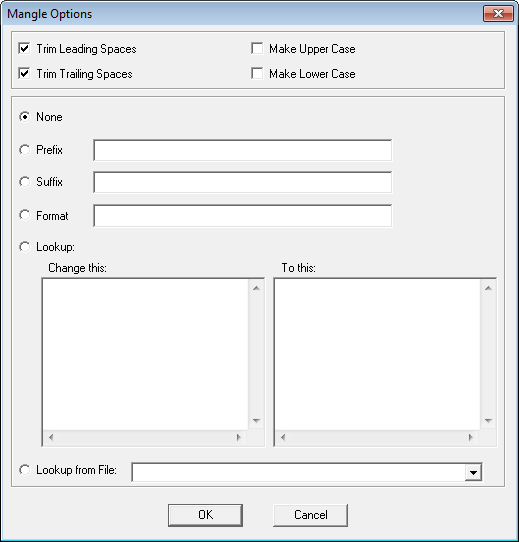
Task: Select the None radio button
Action: (25, 117)
